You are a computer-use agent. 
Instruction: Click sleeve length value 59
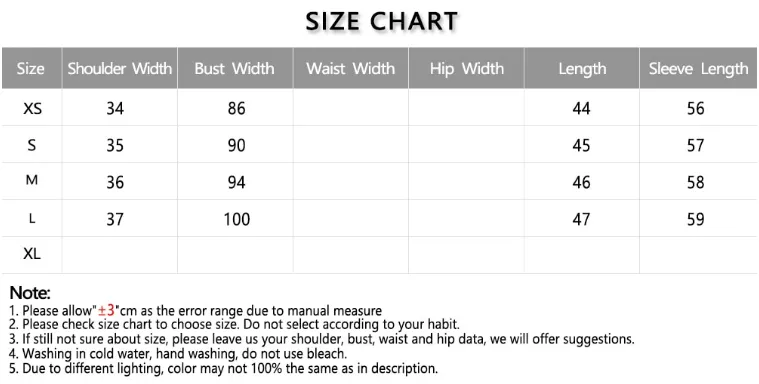[696, 219]
